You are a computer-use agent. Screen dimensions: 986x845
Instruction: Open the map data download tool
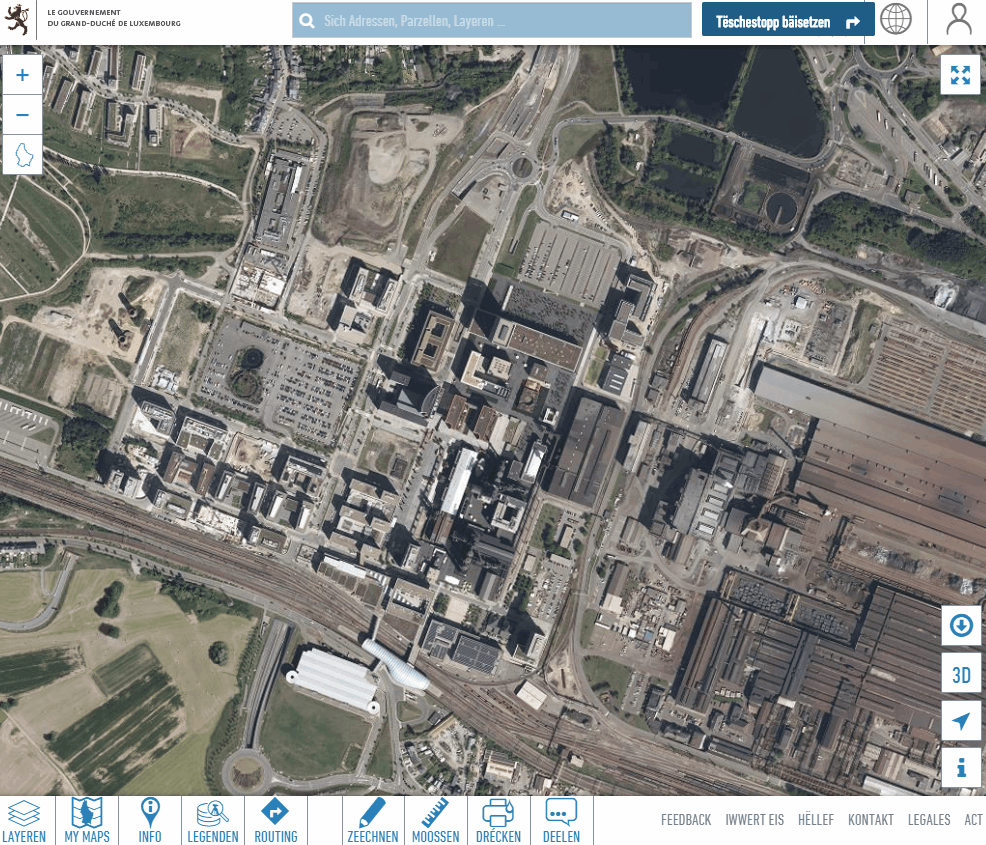(x=961, y=625)
